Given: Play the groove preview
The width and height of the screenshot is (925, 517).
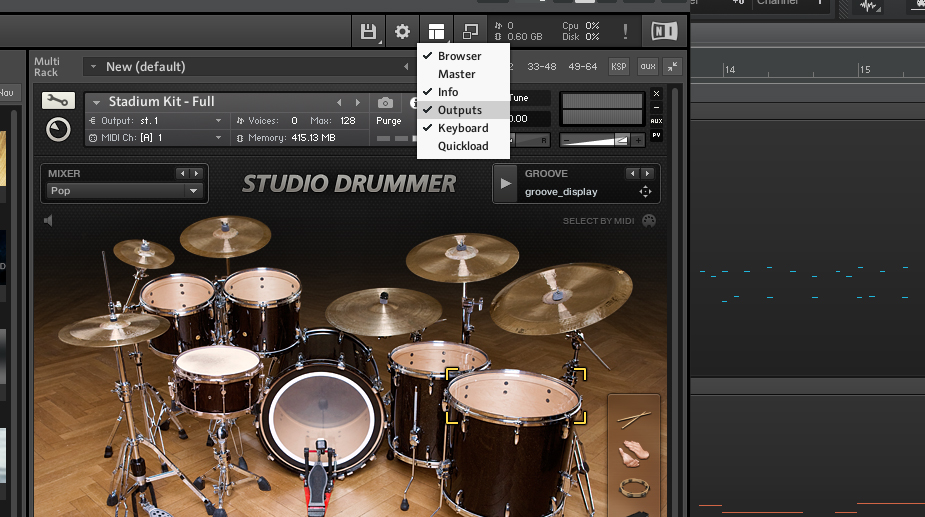Looking at the screenshot, I should click(506, 184).
